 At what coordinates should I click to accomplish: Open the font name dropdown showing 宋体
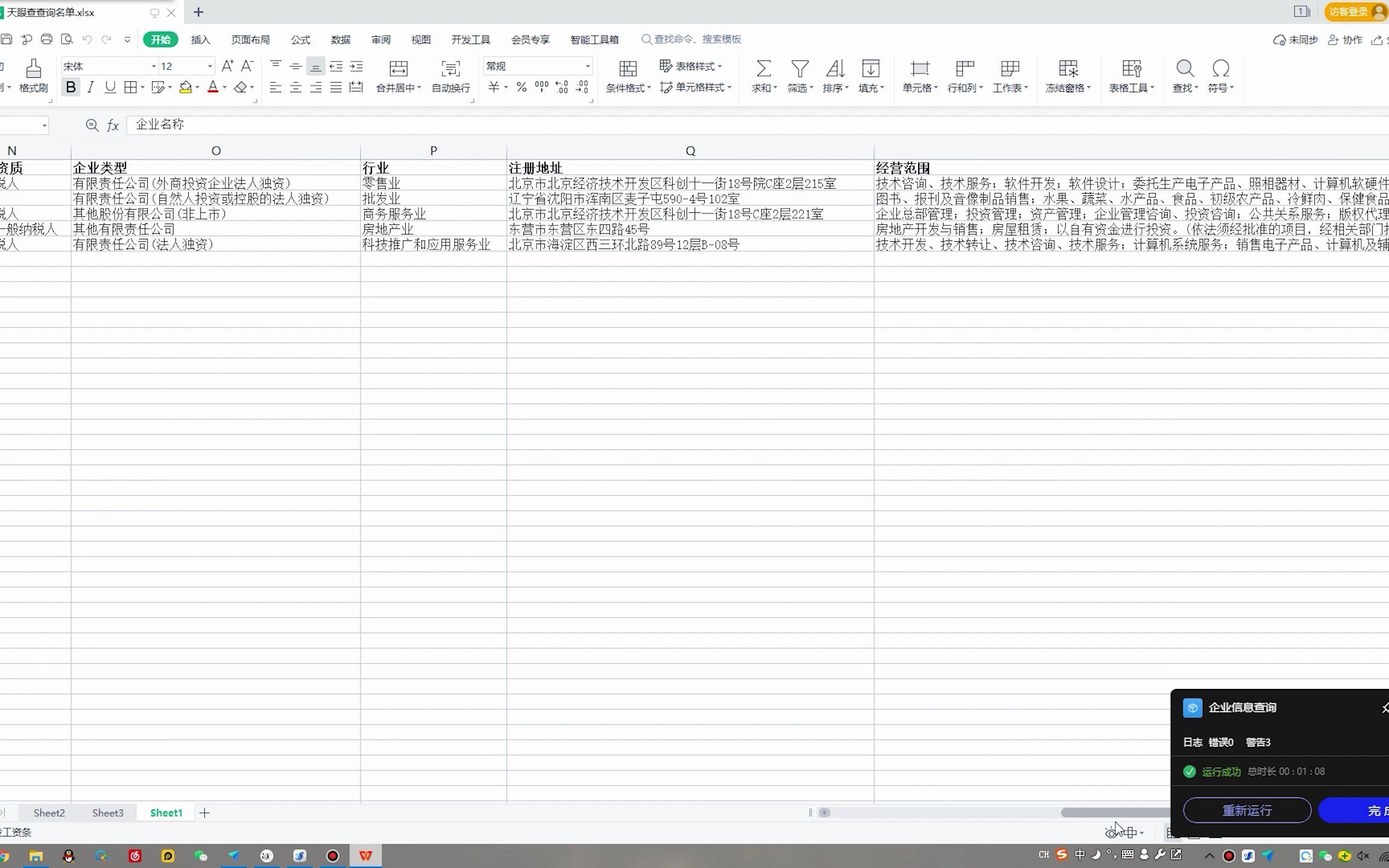(x=154, y=66)
